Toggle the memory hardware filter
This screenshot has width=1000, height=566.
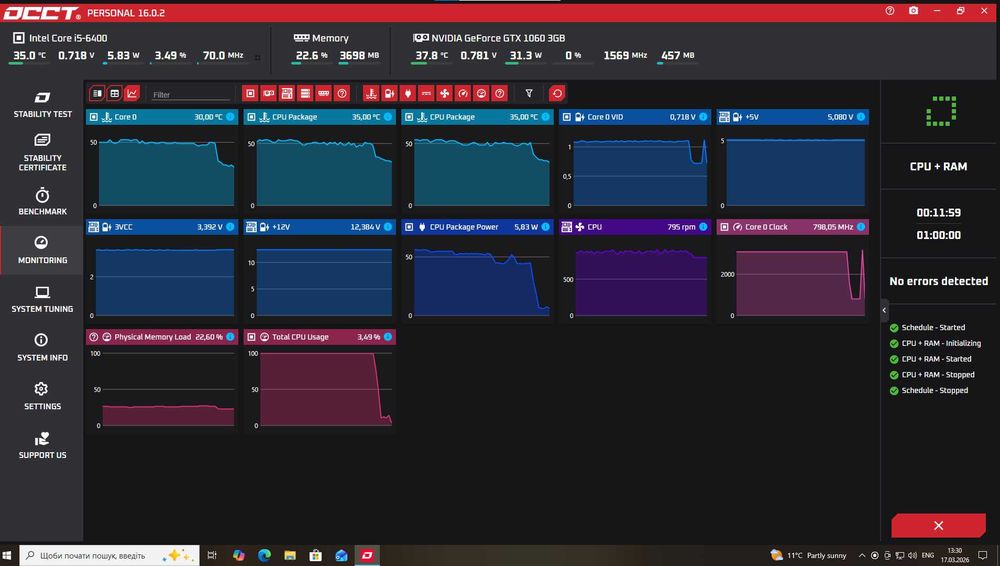coord(324,94)
